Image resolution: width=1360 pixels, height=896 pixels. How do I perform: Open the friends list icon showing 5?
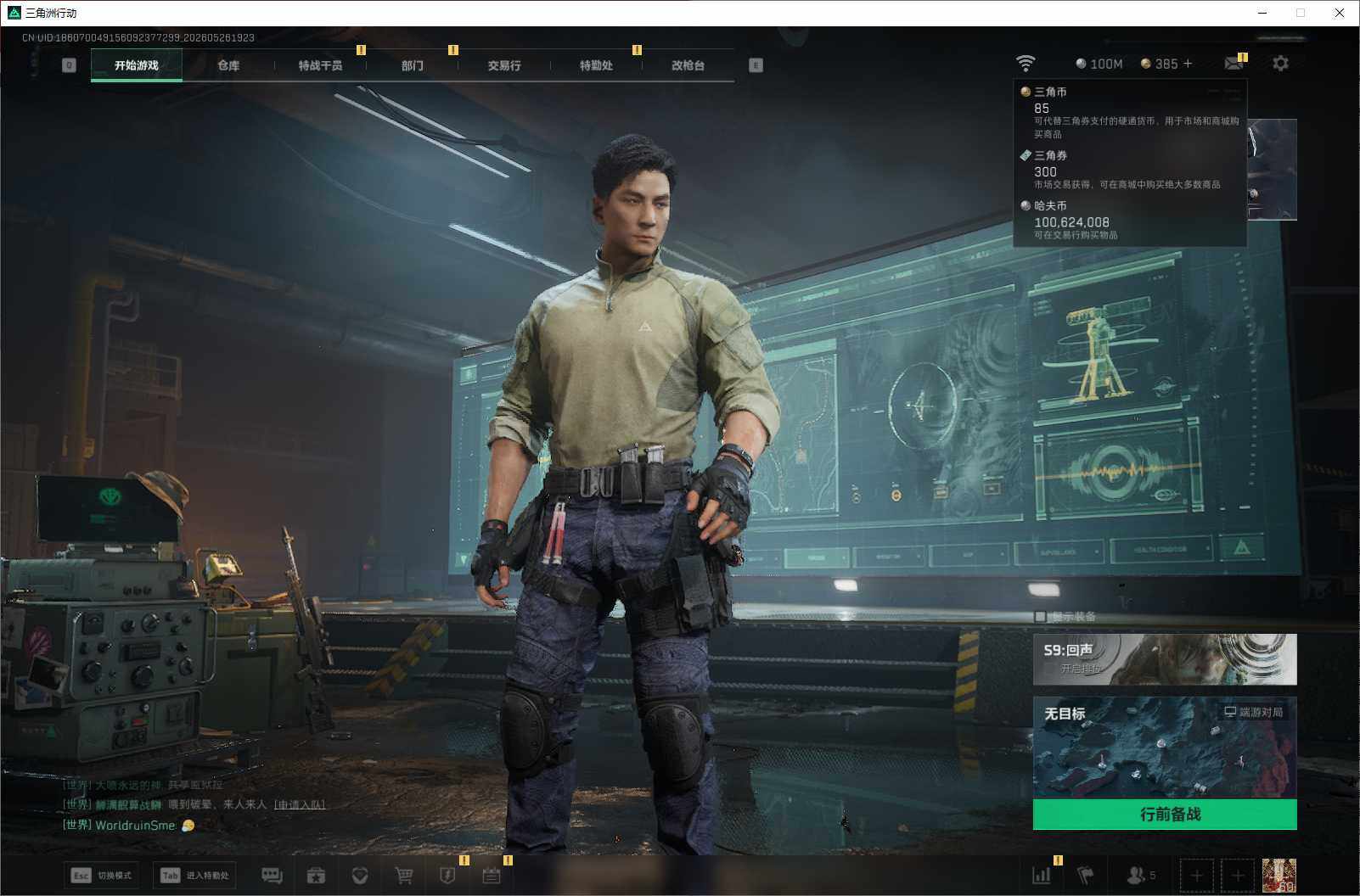click(1140, 876)
